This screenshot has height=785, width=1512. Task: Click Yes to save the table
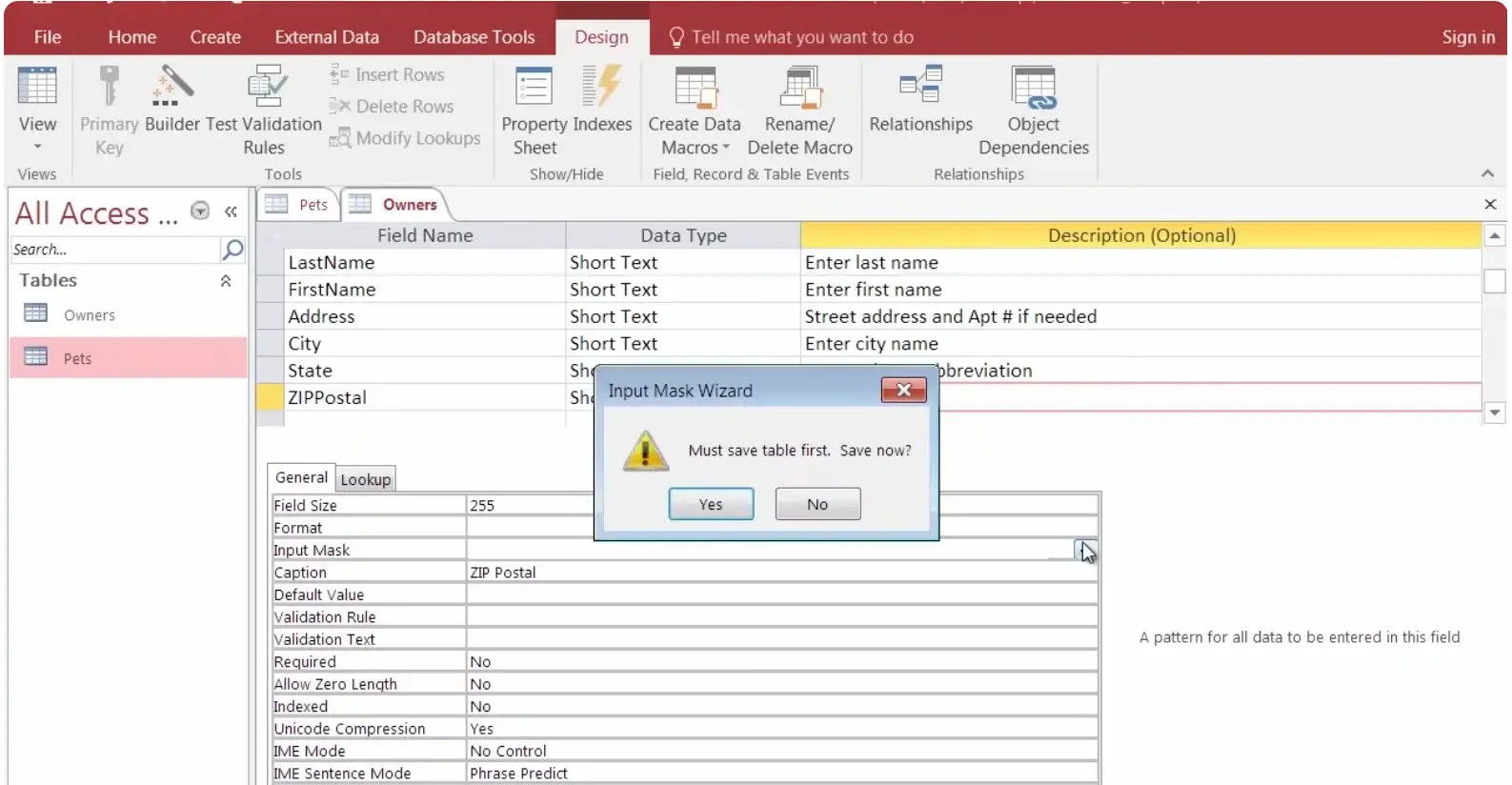711,504
